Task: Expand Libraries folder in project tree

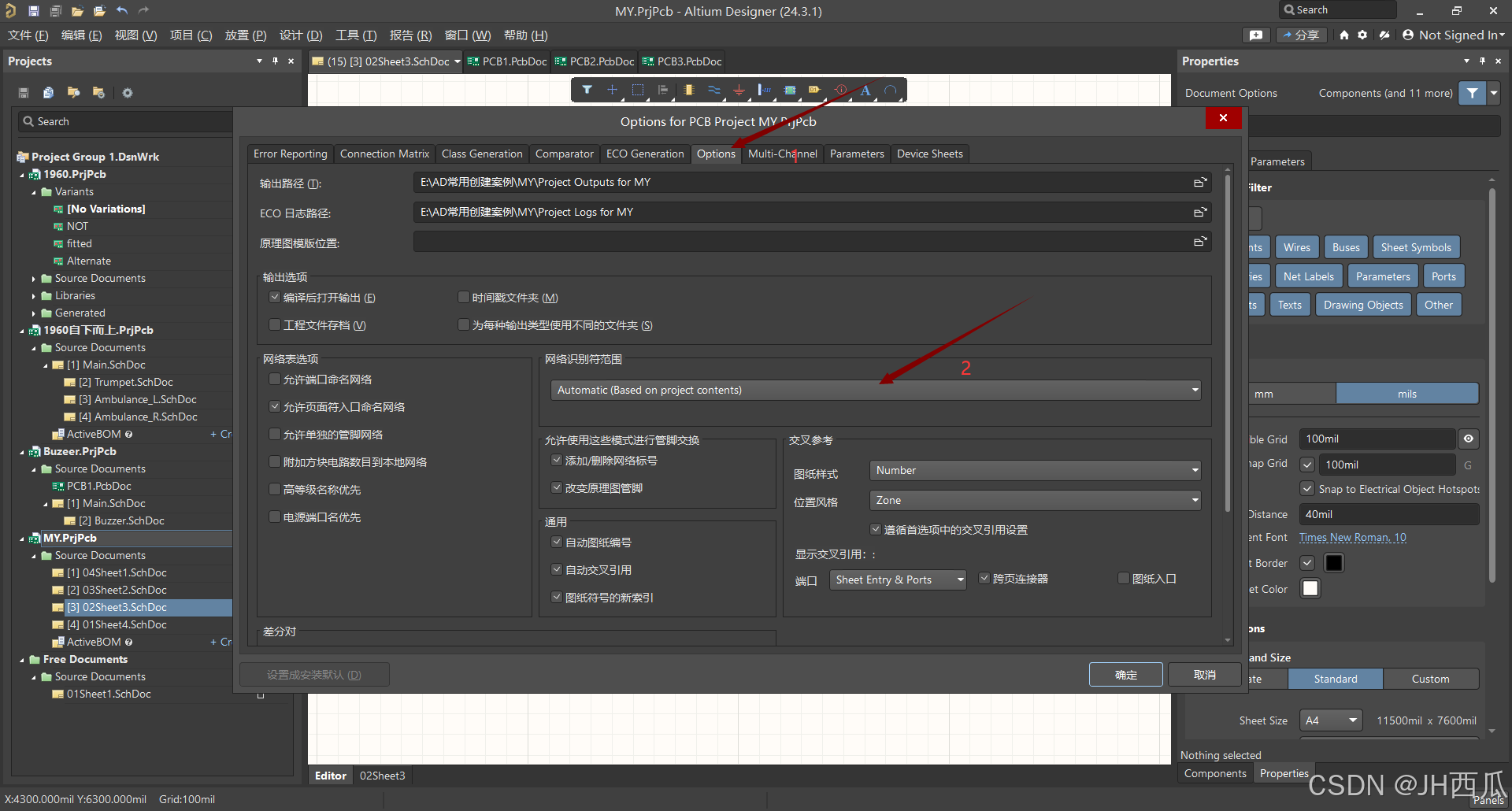Action: click(34, 296)
